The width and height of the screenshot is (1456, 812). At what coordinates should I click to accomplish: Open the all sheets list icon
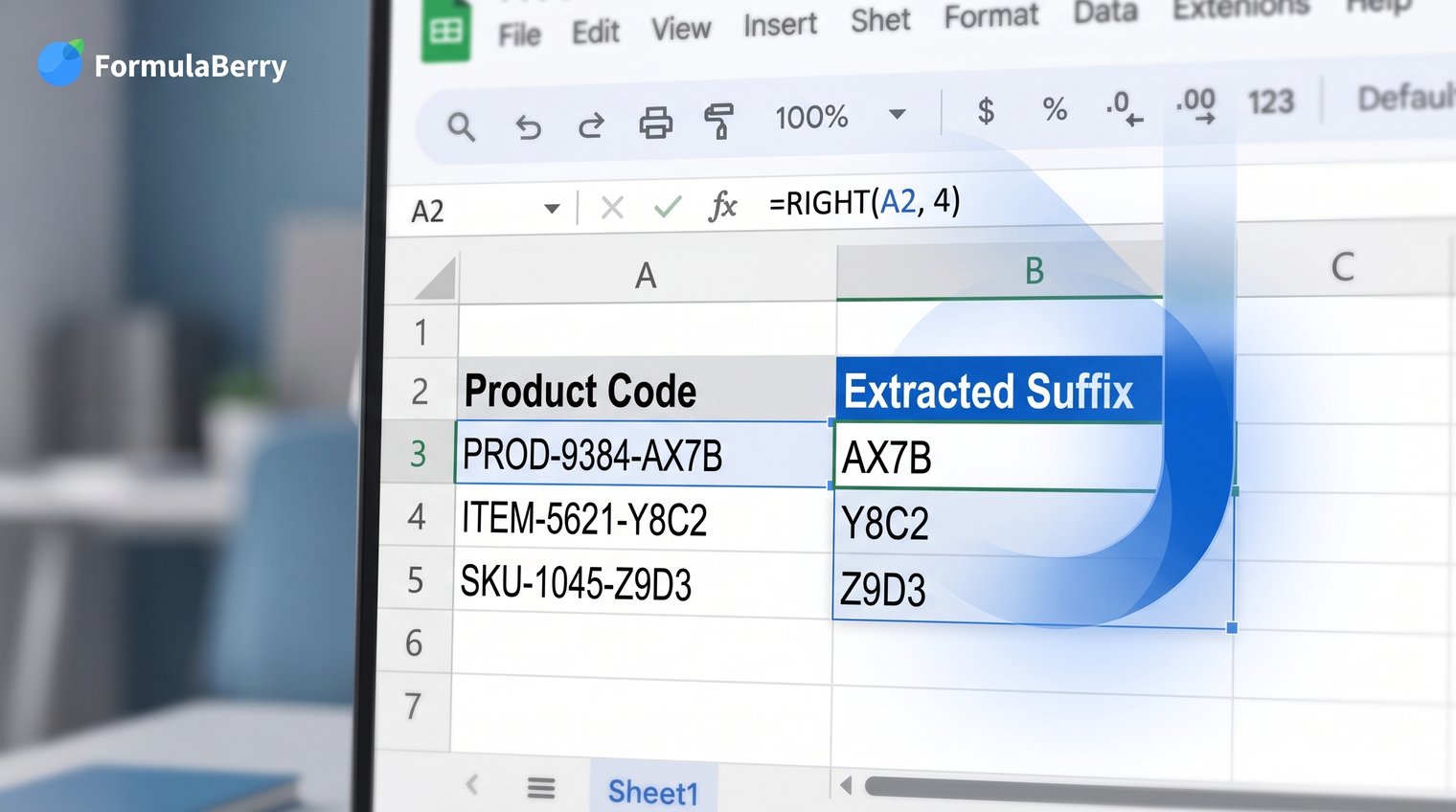[541, 788]
